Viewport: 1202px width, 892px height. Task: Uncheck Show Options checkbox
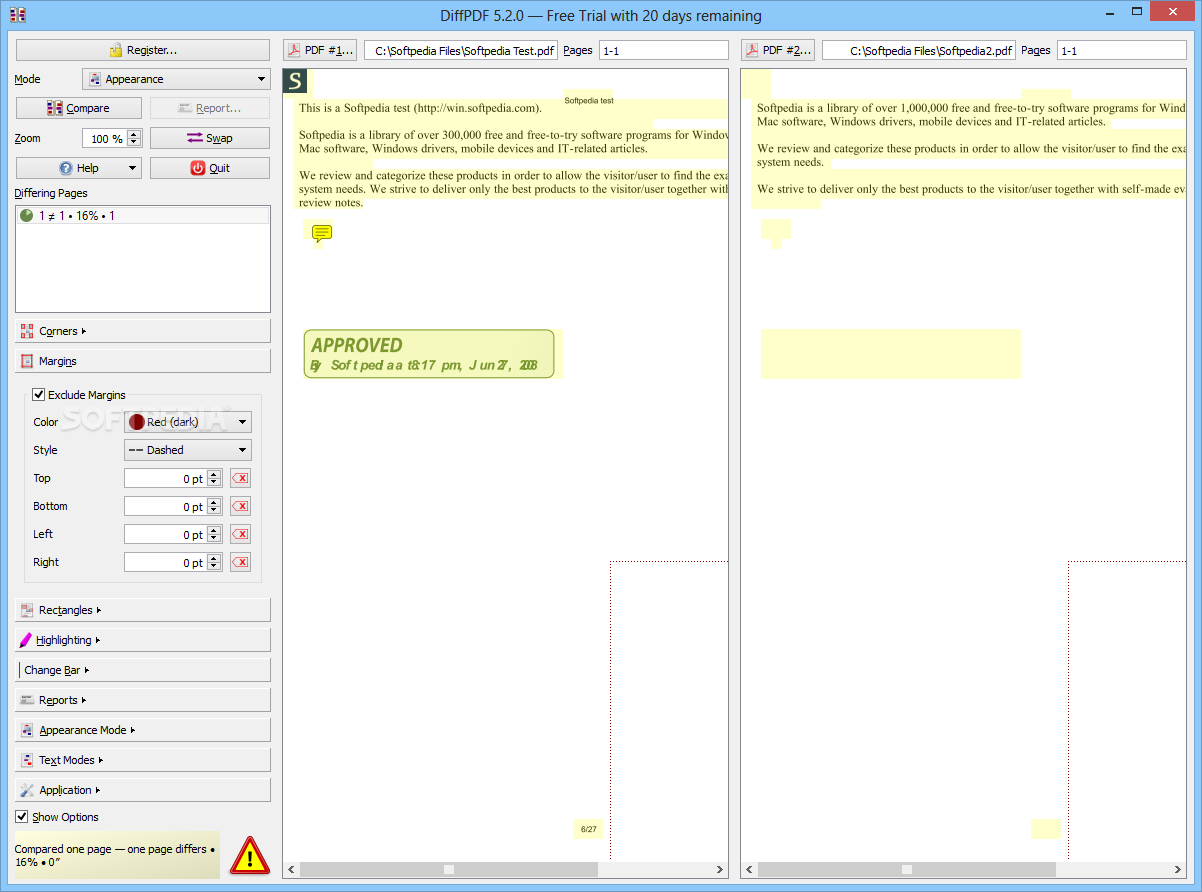pos(22,817)
